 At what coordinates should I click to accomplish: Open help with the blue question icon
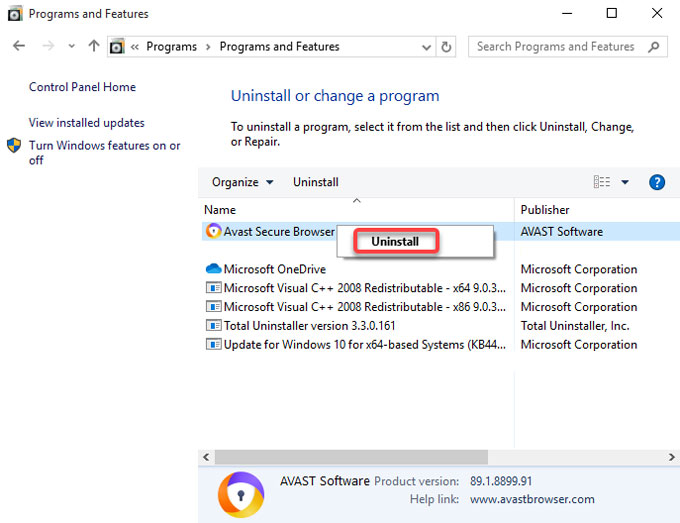coord(657,182)
